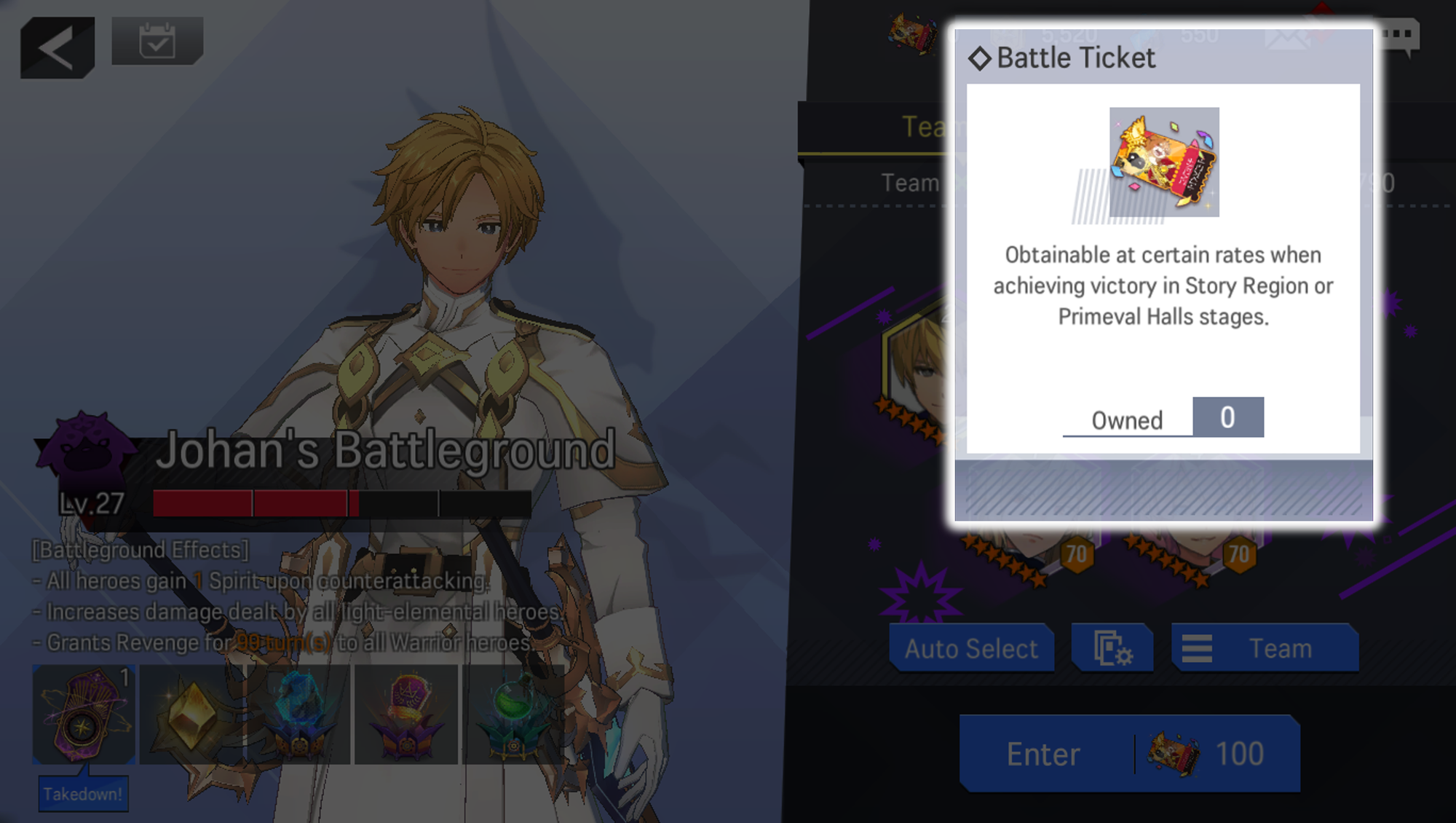Click the purple monster badge icon
The image size is (1456, 823).
point(86,444)
